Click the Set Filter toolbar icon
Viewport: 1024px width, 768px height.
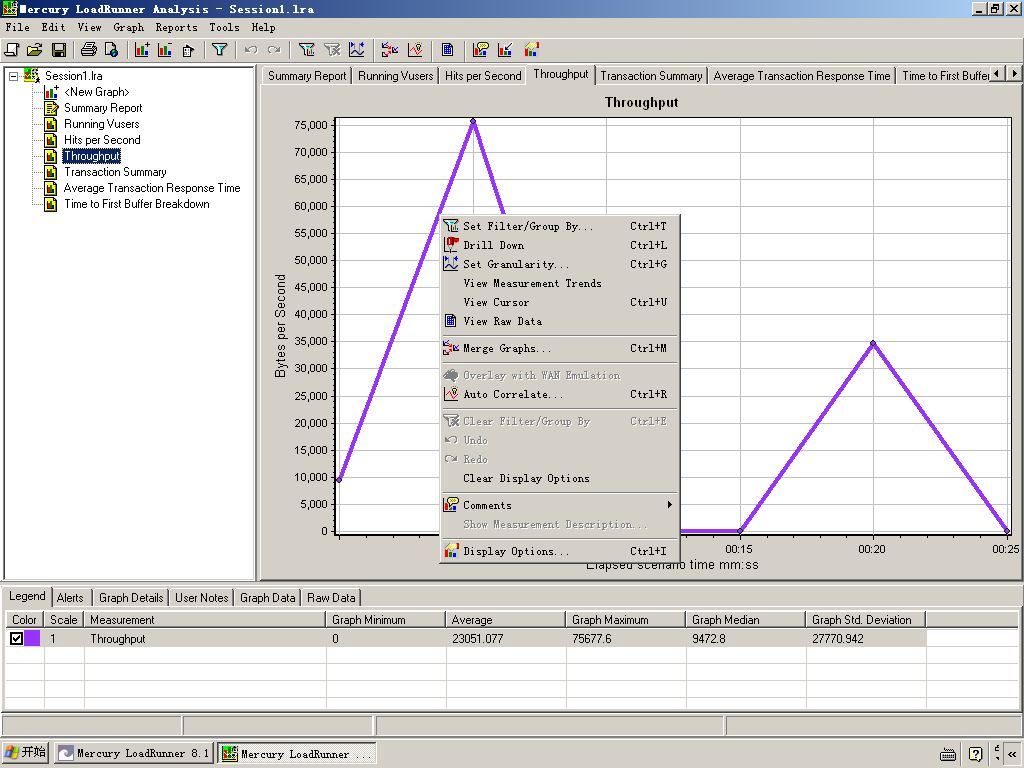[306, 50]
